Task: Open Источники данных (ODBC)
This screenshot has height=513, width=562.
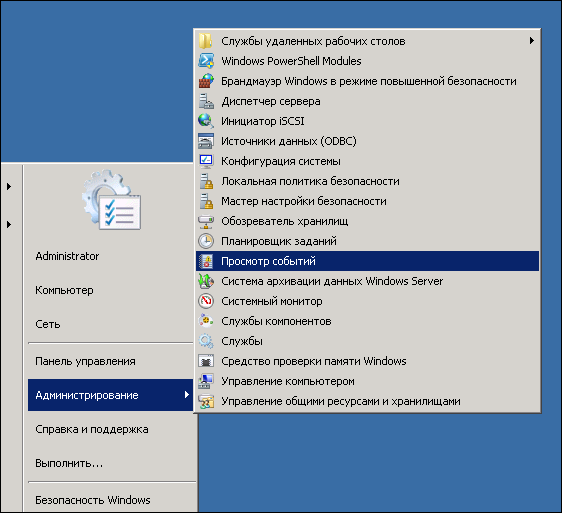Action: tap(367, 141)
